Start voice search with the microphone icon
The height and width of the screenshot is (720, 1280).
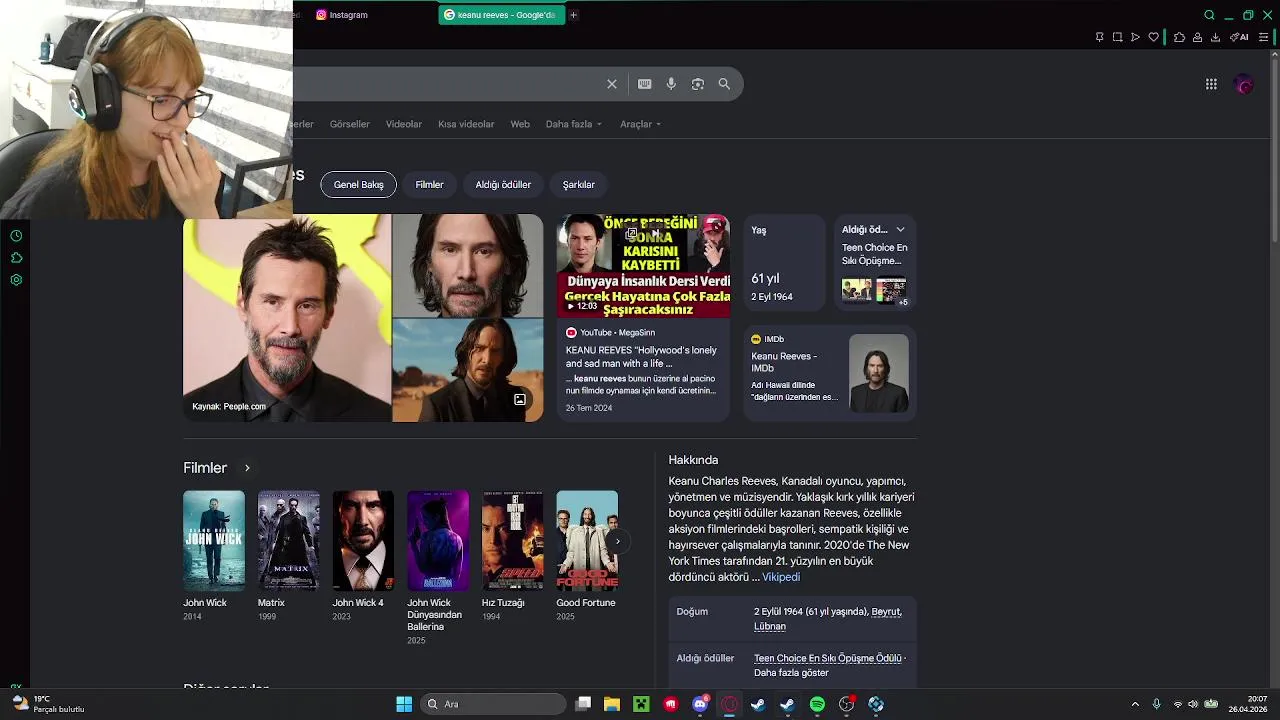coord(671,84)
